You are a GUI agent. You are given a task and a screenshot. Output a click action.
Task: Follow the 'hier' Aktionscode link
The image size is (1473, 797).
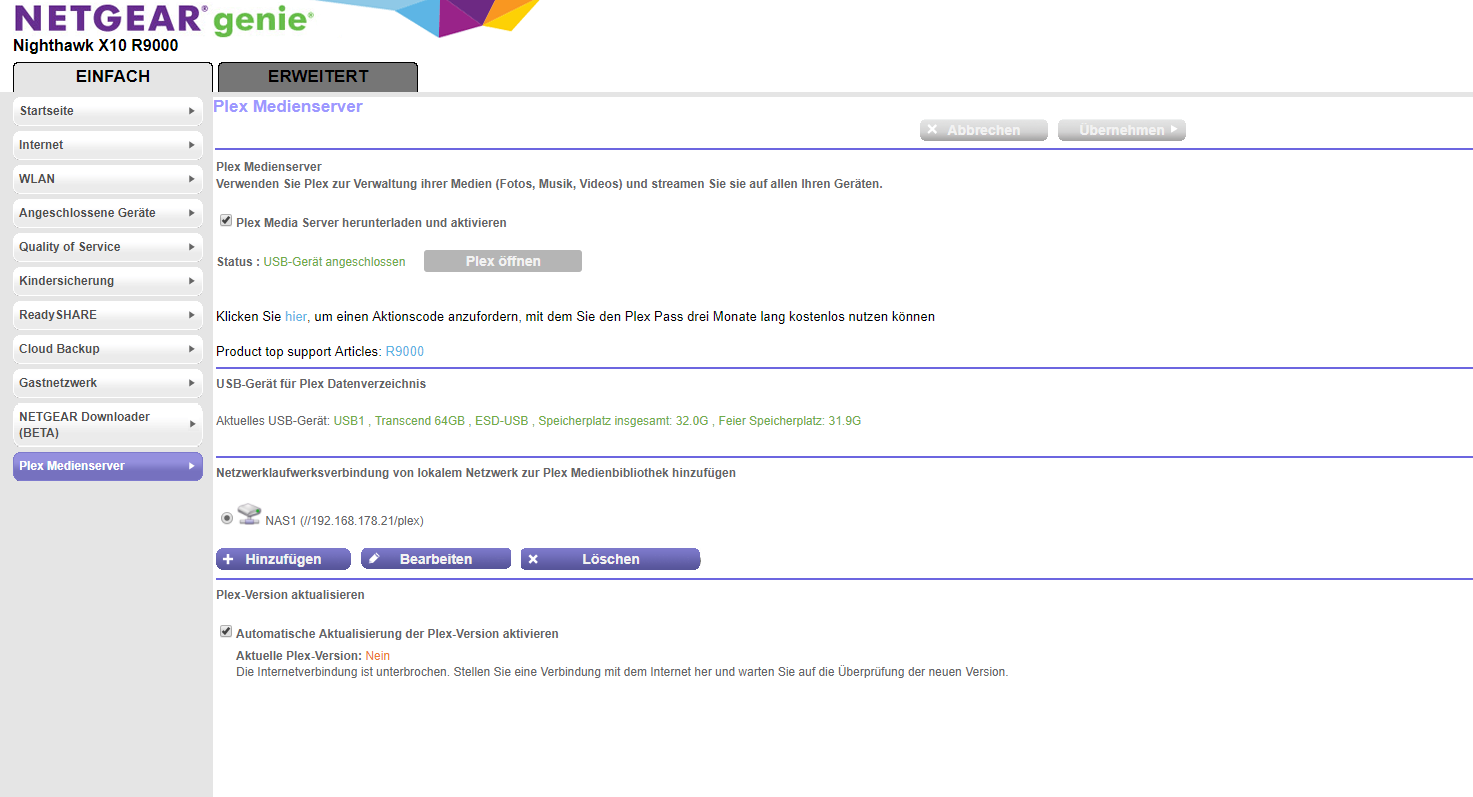click(x=296, y=316)
